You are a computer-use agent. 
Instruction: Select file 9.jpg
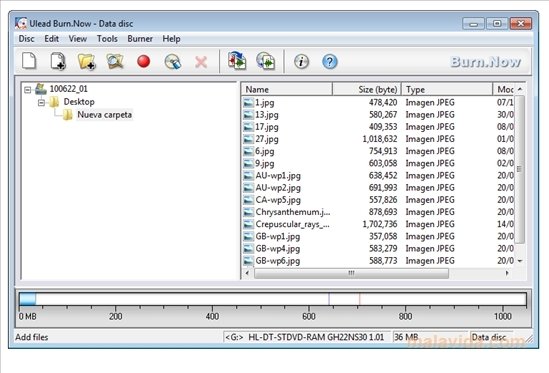[x=265, y=163]
